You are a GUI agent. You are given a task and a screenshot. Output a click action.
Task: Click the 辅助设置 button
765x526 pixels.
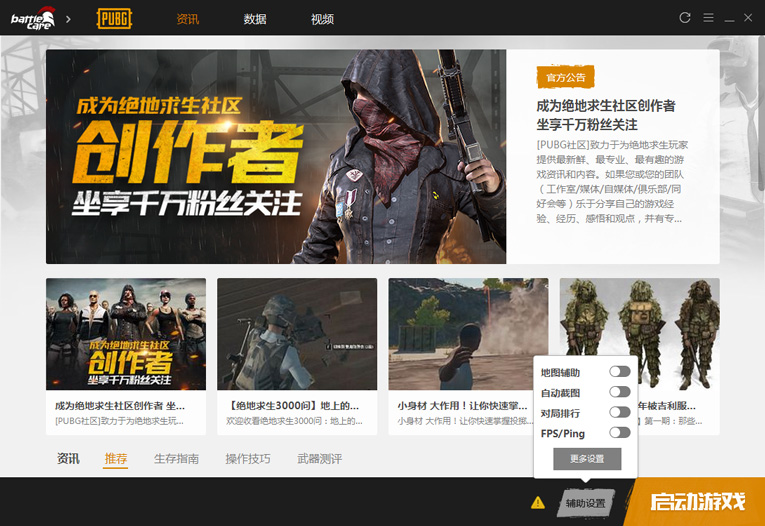585,503
